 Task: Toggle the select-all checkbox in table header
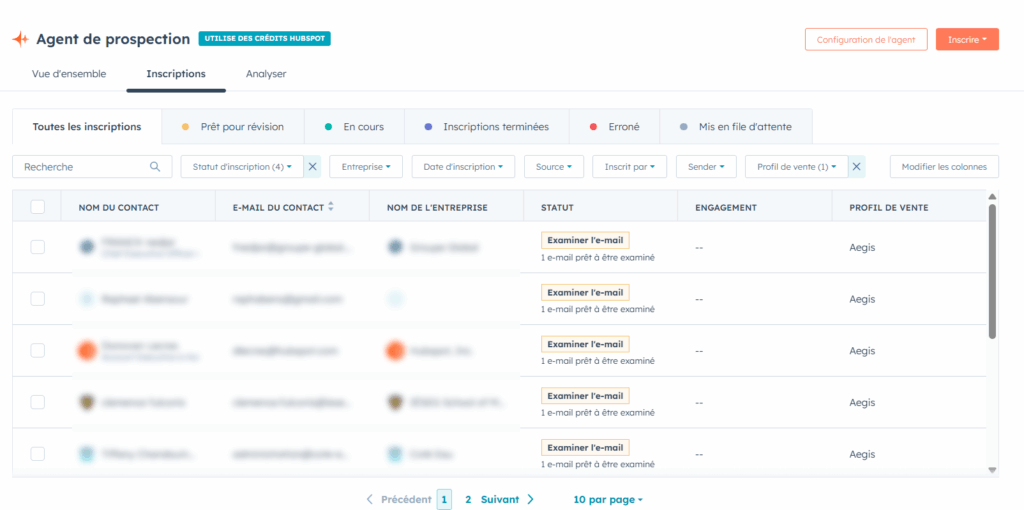(38, 207)
